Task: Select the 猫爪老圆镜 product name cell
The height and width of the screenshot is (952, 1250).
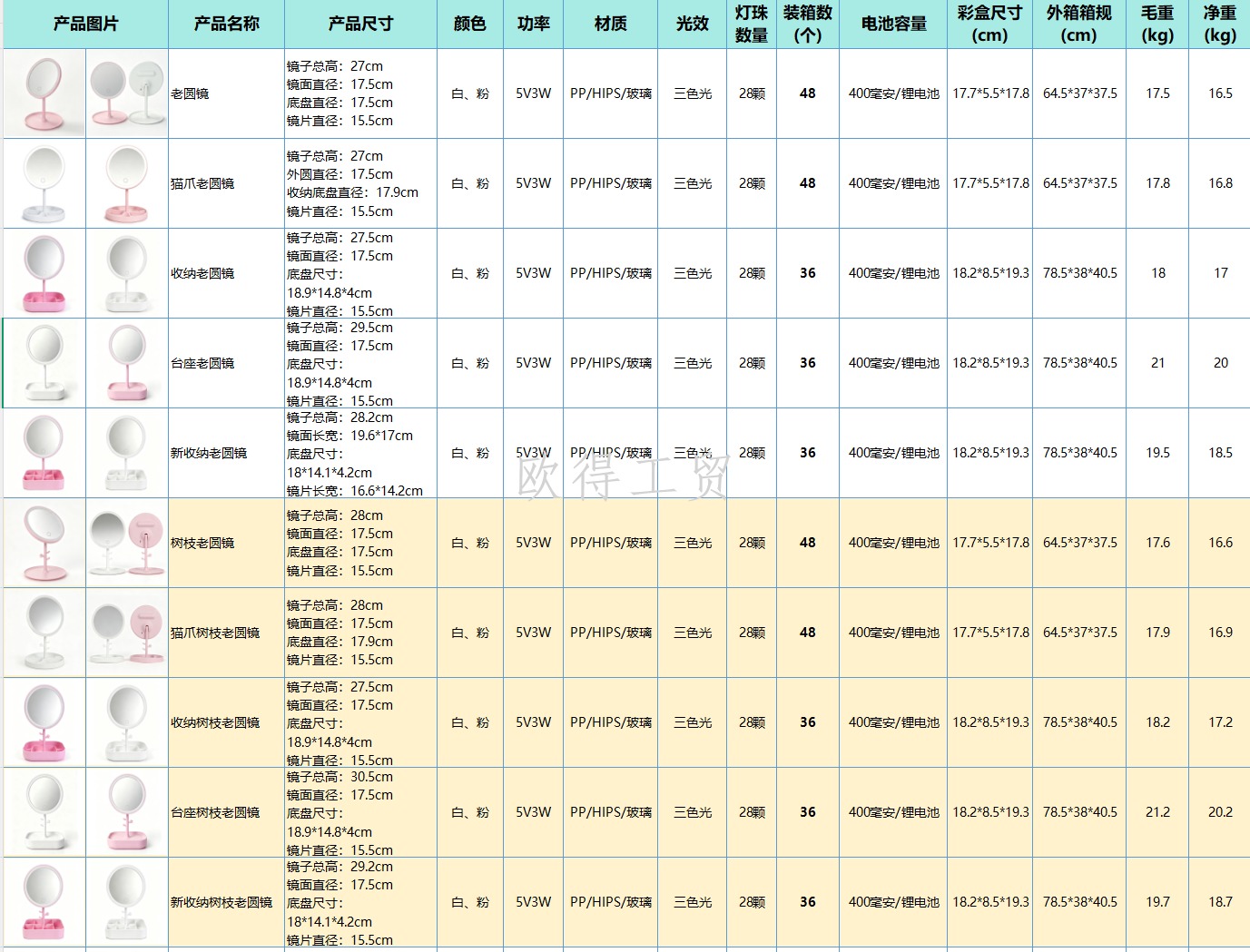Action: [226, 183]
